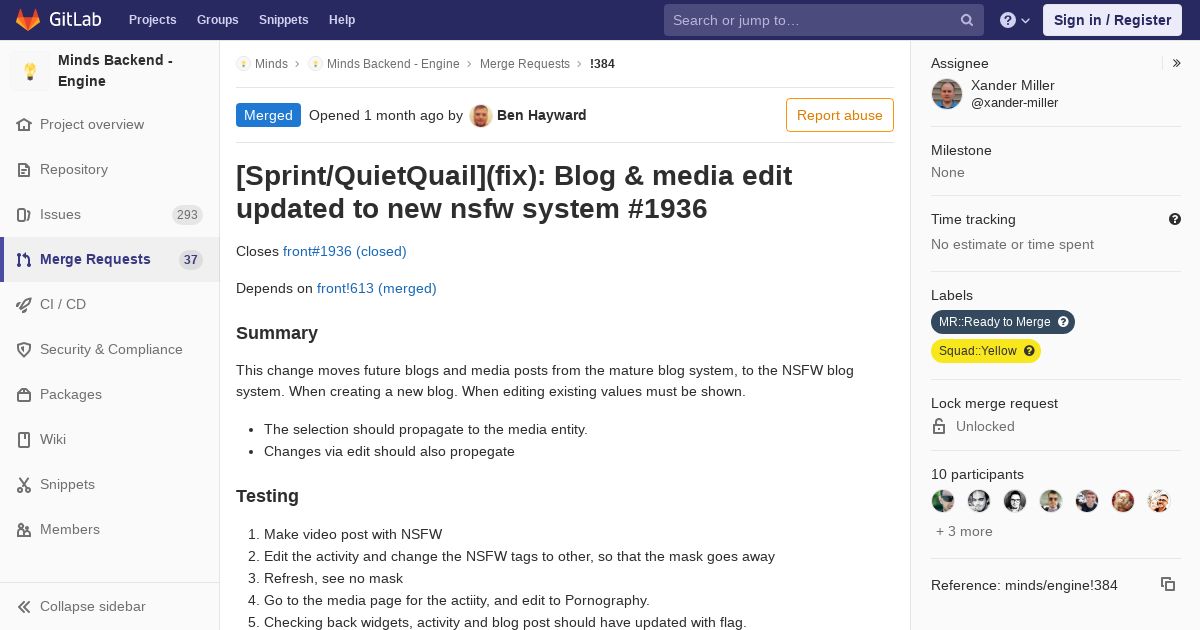Open the help question mark menu
The height and width of the screenshot is (630, 1200).
pyautogui.click(x=1015, y=20)
